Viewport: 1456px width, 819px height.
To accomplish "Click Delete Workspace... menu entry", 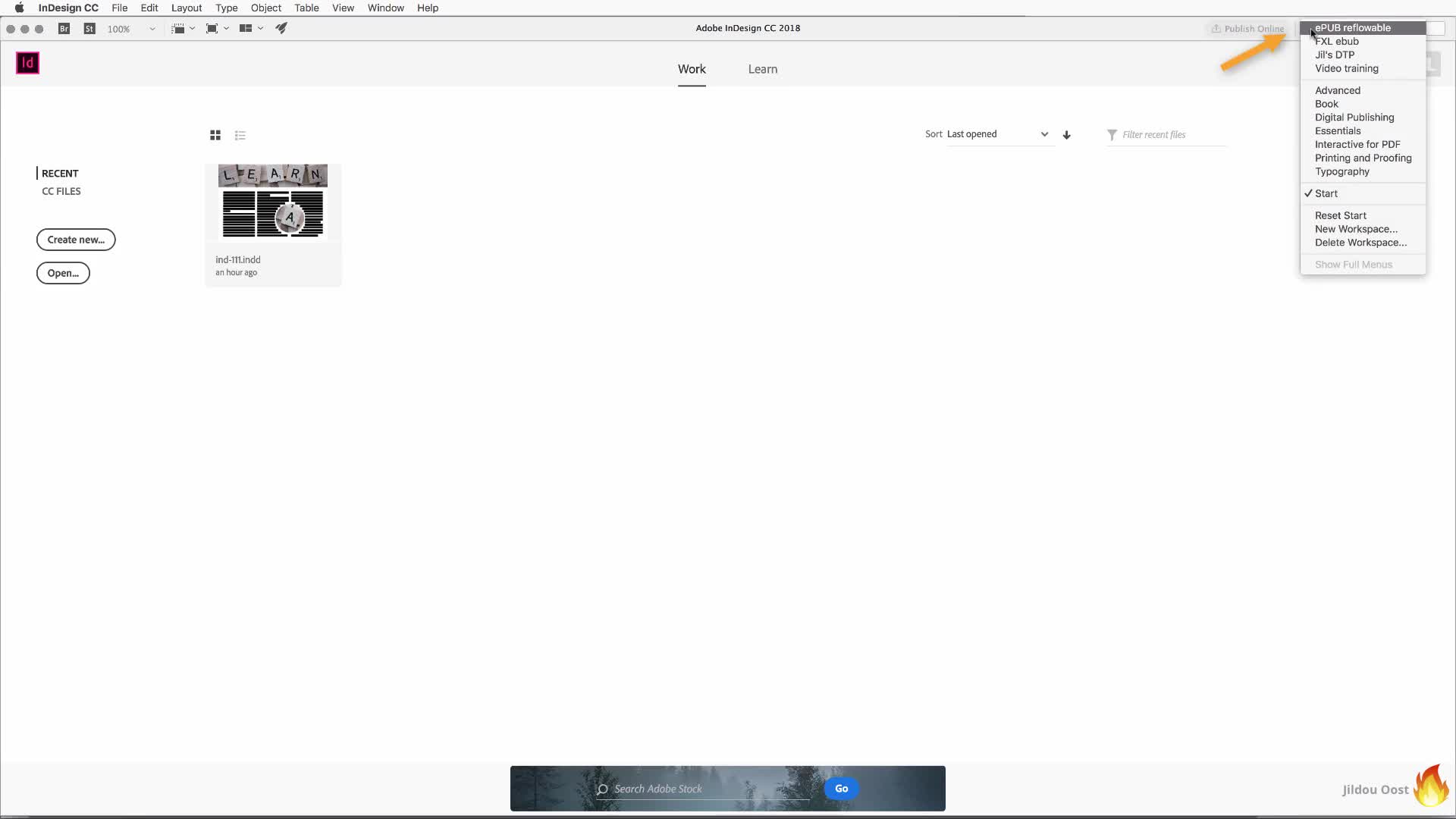I will point(1363,243).
